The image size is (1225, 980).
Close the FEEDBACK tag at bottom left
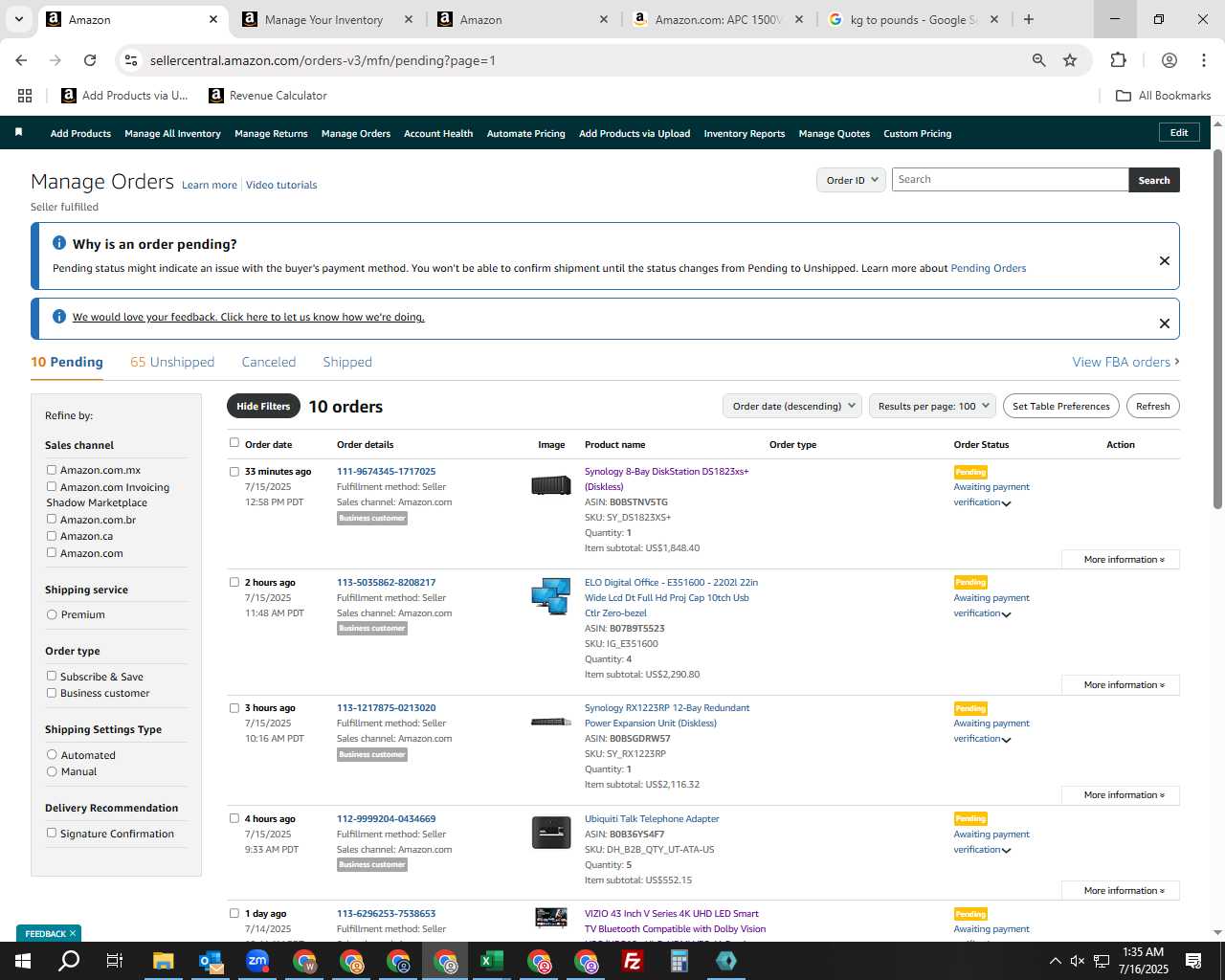point(73,933)
